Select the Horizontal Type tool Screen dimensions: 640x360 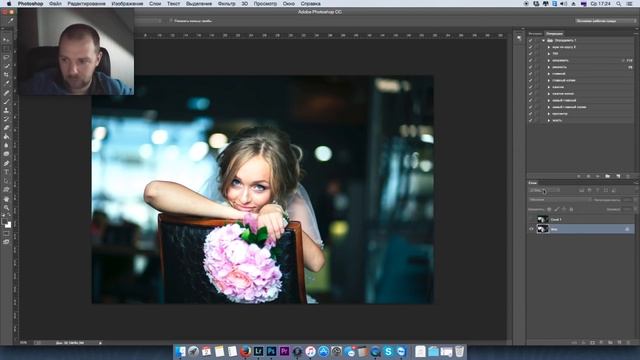[6, 172]
